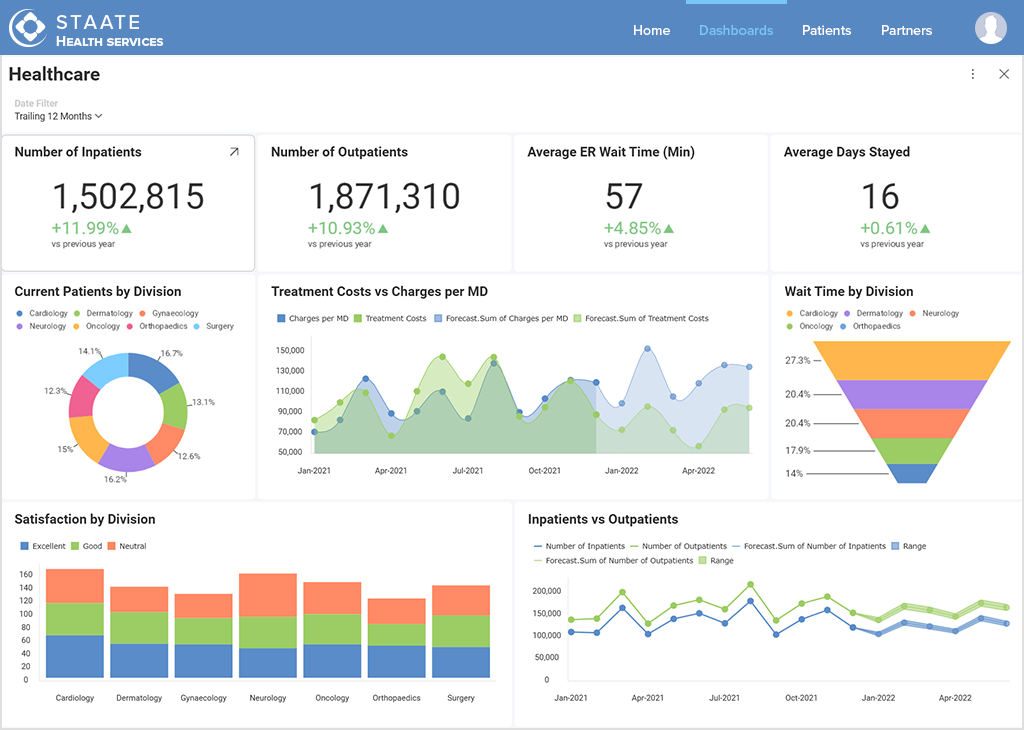1024x730 pixels.
Task: Open the Trailing 12 Months date filter
Action: [57, 116]
